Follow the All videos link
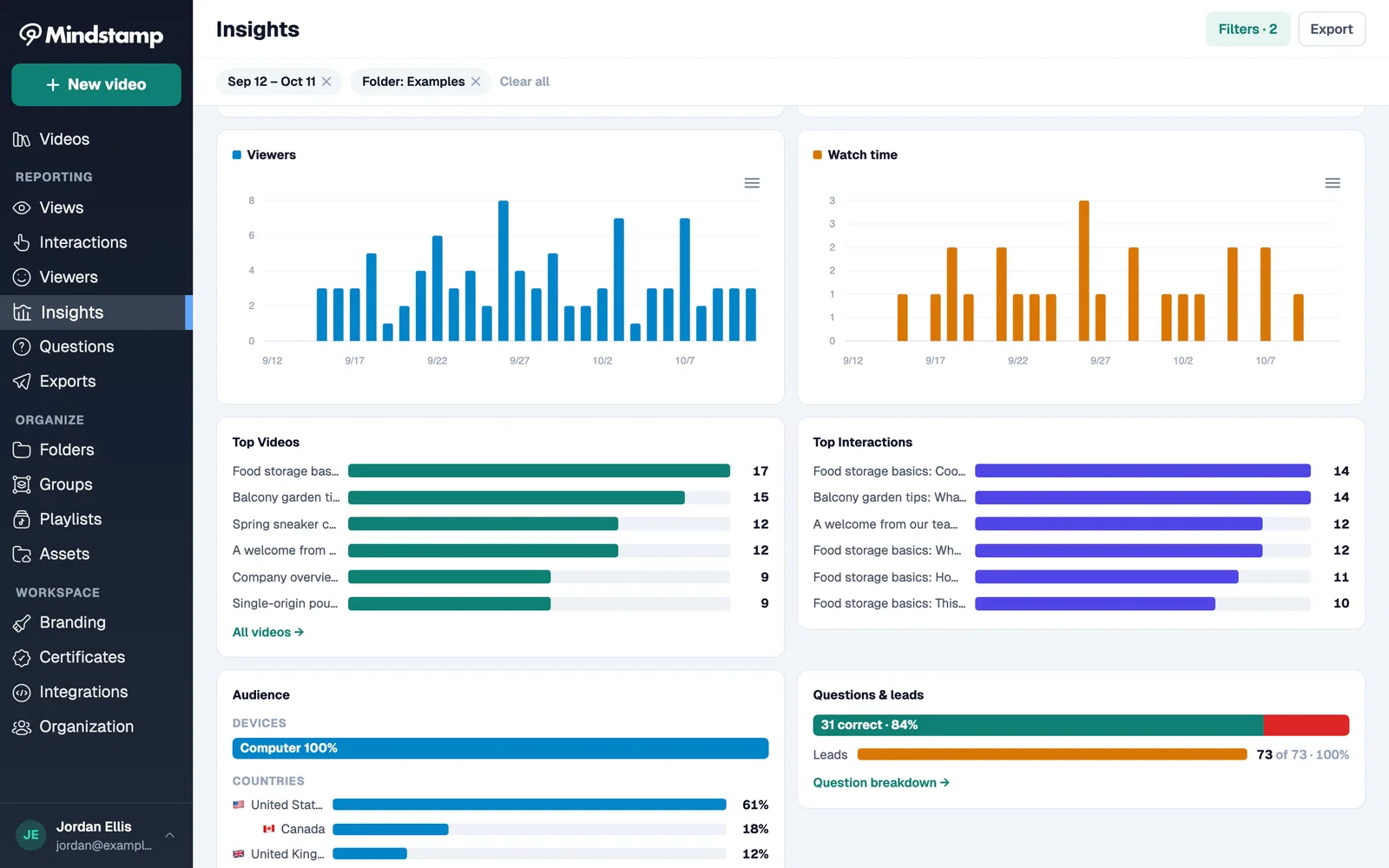 pos(268,633)
